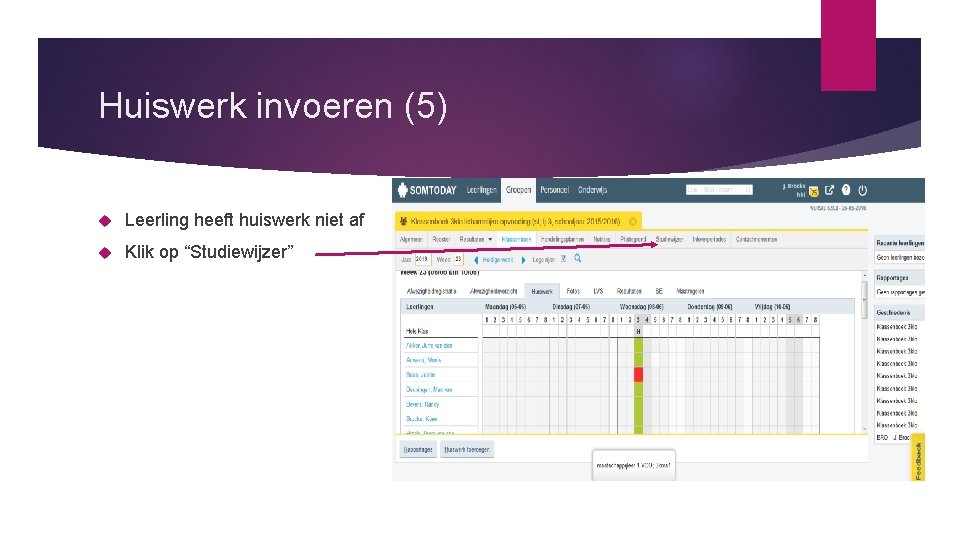Click the Vrijdag column header
Viewport: 960px width, 540px height.
[773, 307]
